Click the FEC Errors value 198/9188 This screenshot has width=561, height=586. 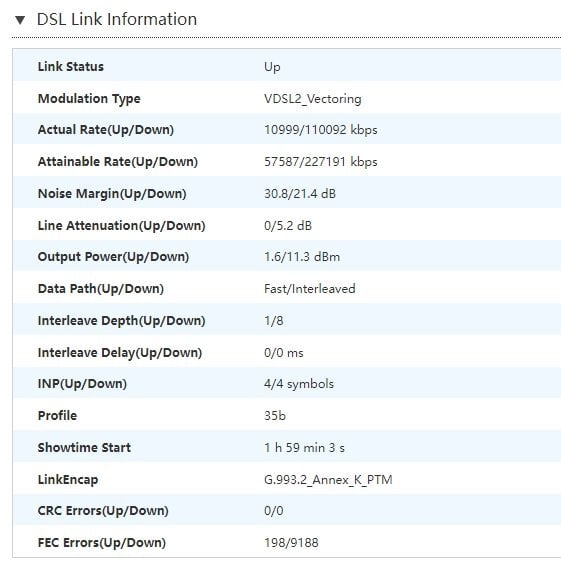click(x=291, y=543)
